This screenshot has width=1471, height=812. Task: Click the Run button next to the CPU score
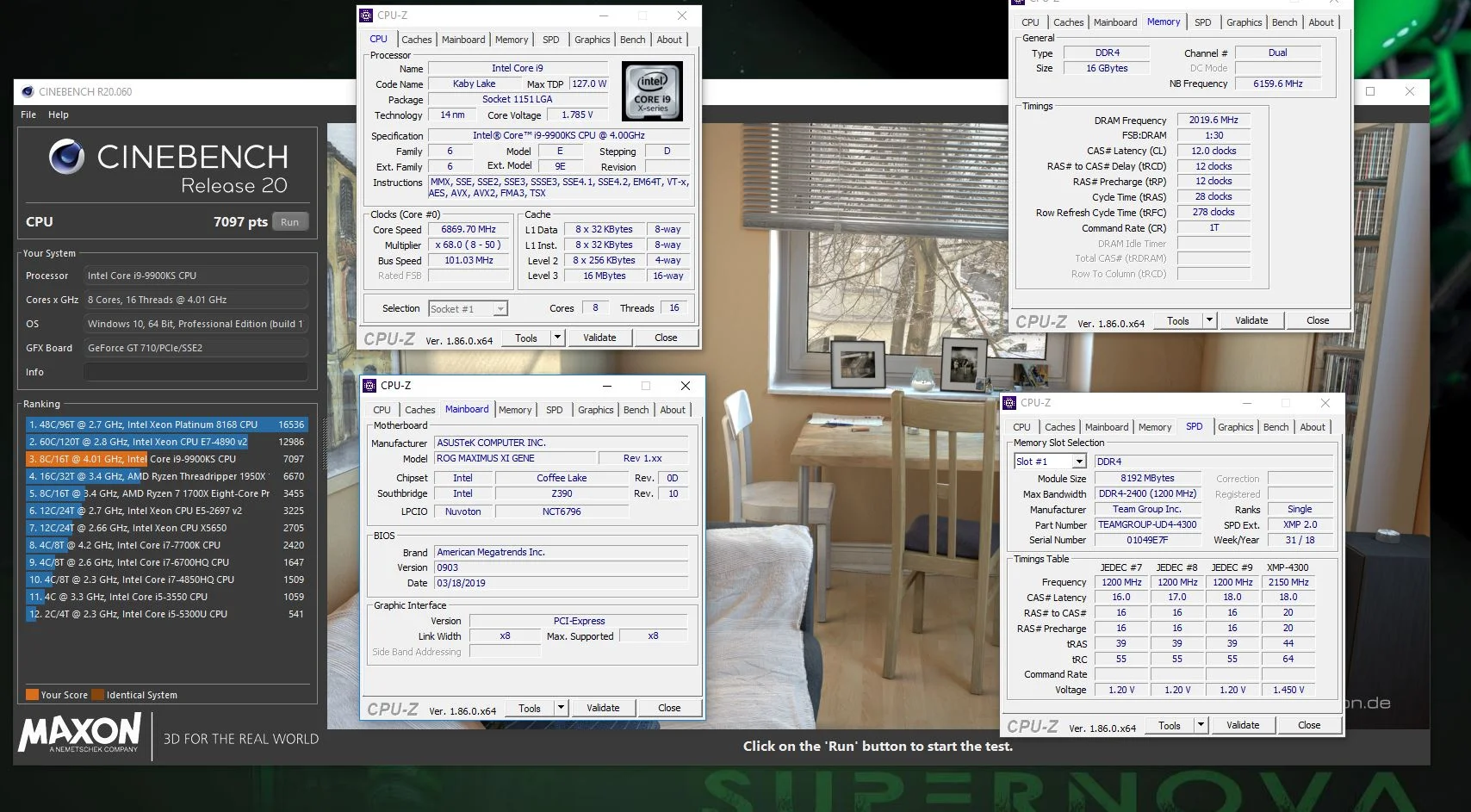coord(290,222)
